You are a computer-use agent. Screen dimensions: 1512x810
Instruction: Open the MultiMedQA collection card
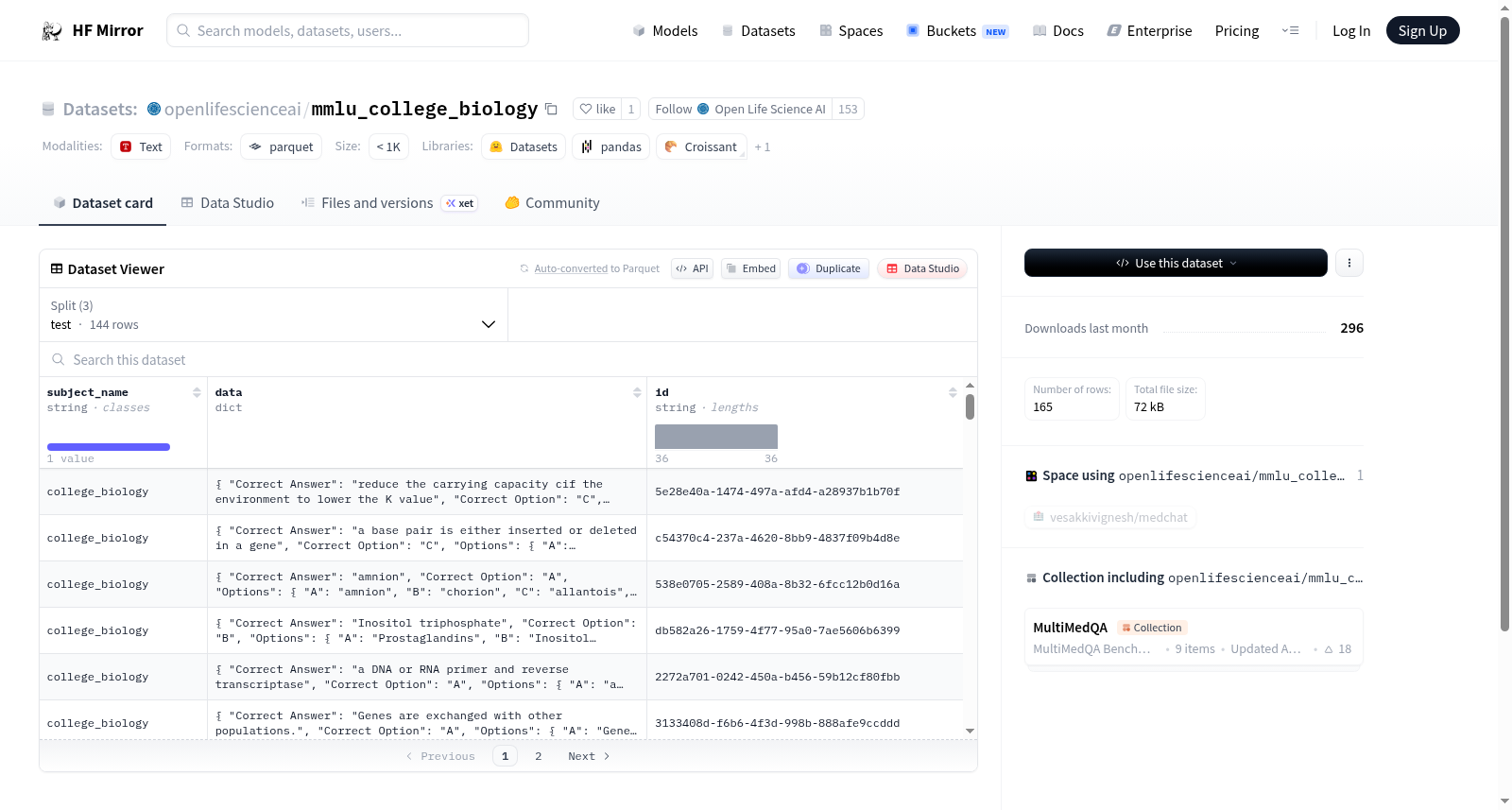tap(1194, 638)
